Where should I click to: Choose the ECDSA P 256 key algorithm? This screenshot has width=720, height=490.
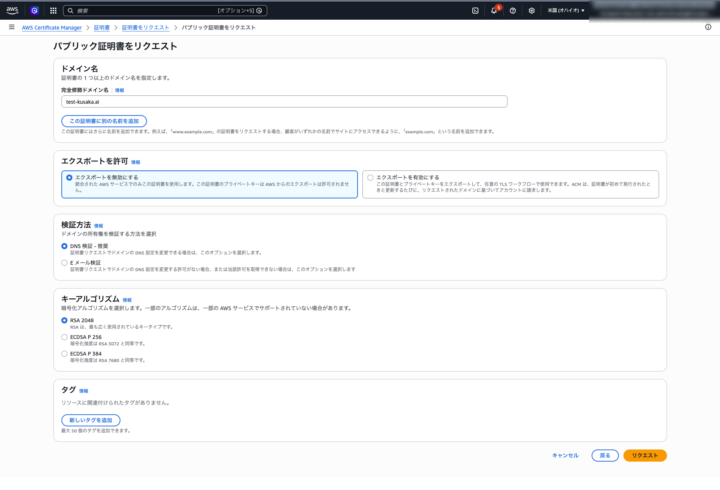65,337
